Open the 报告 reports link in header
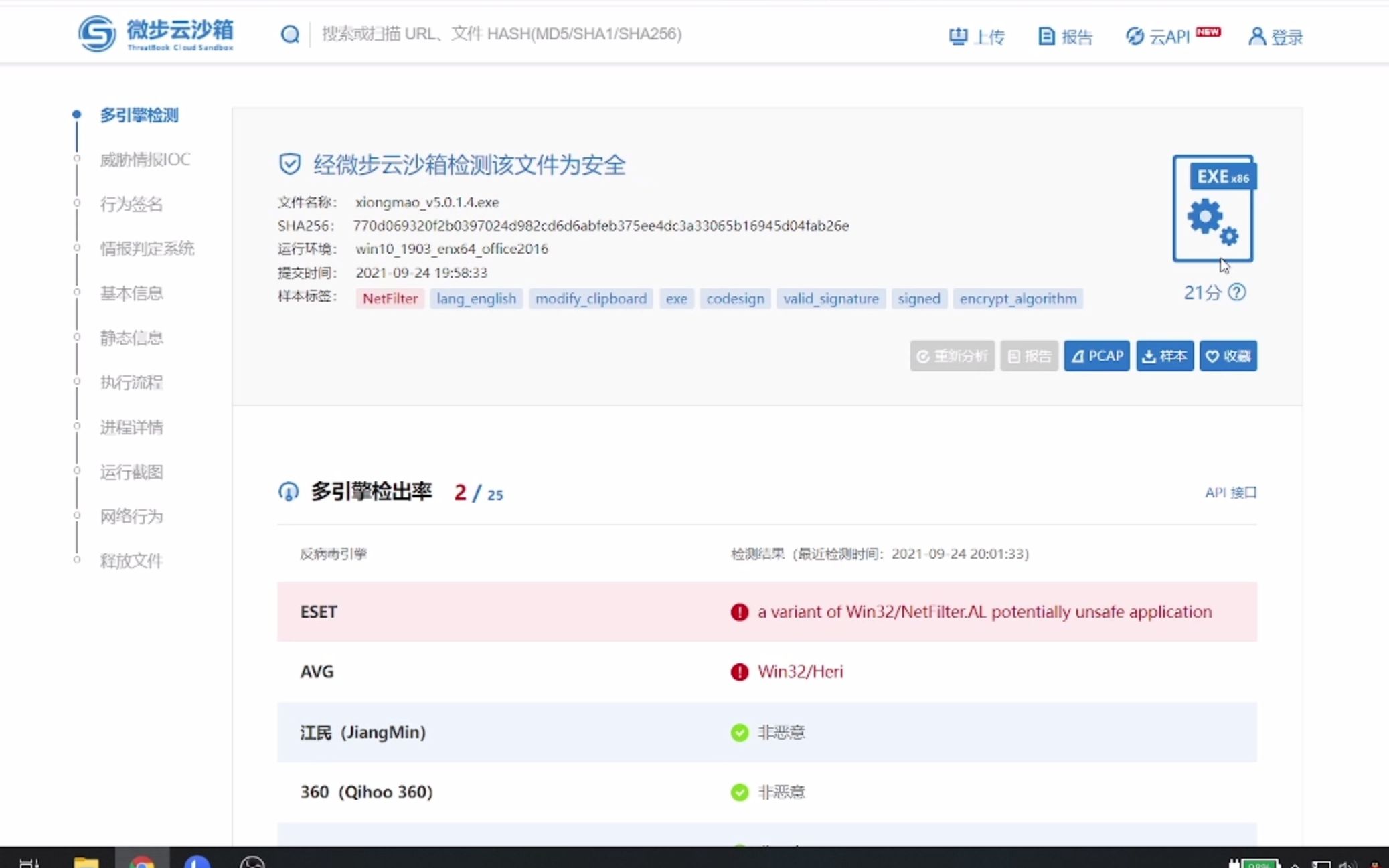The width and height of the screenshot is (1389, 868). (1065, 36)
